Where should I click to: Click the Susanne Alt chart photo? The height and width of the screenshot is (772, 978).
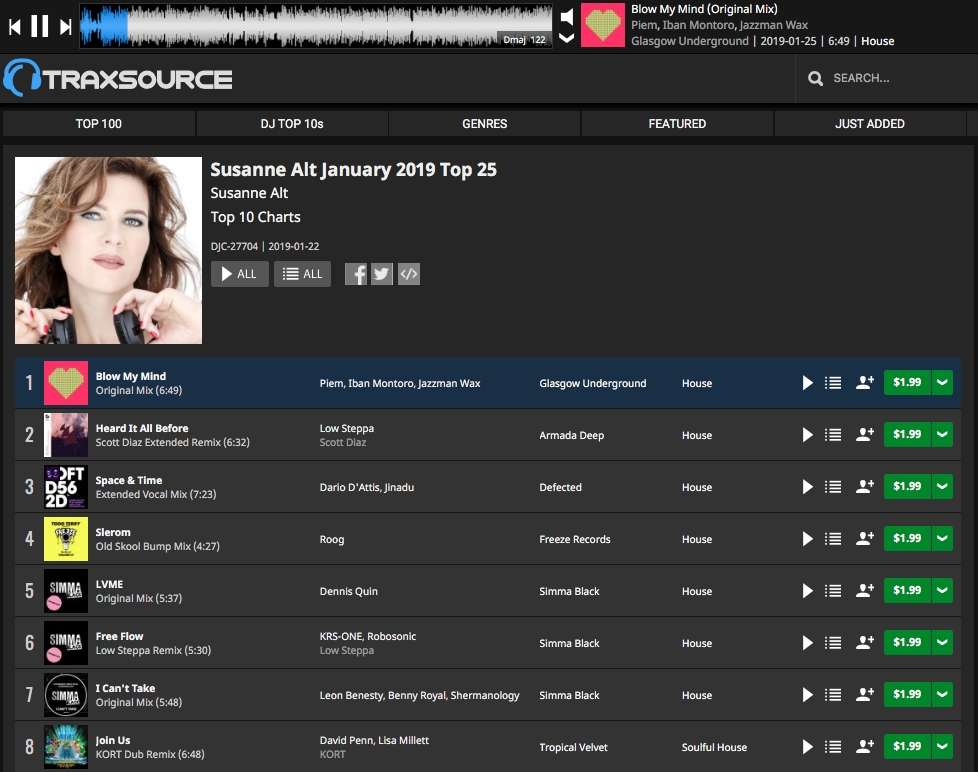tap(109, 250)
